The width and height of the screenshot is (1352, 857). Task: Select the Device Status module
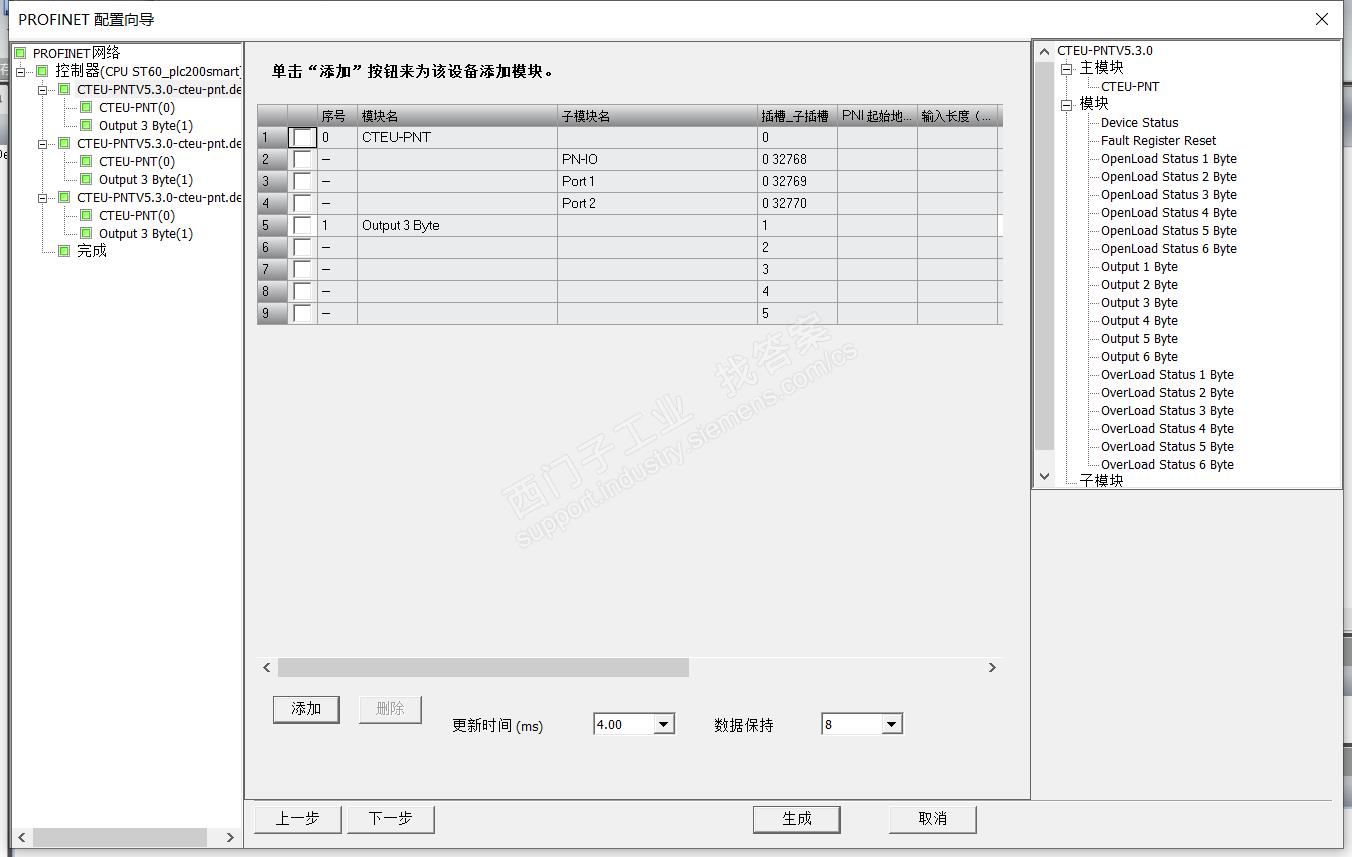coord(1139,122)
